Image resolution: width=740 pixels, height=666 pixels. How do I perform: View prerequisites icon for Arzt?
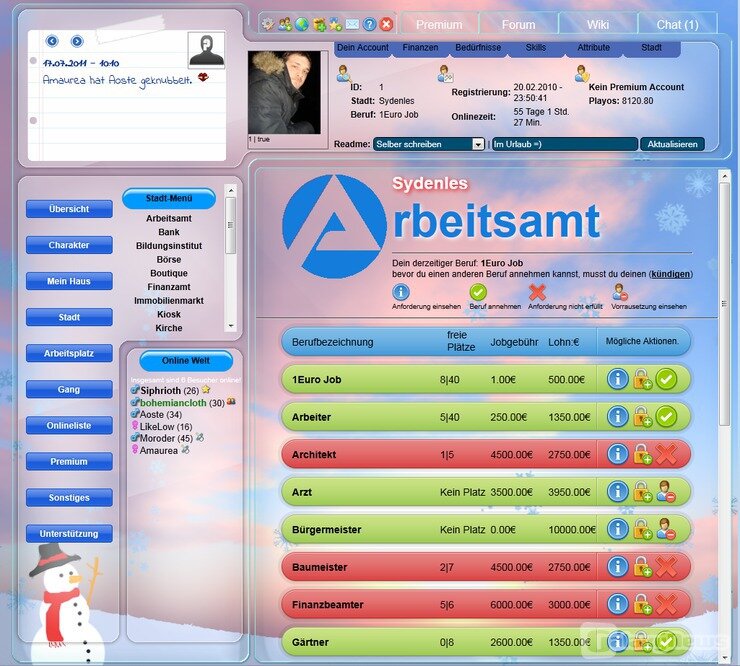click(666, 492)
